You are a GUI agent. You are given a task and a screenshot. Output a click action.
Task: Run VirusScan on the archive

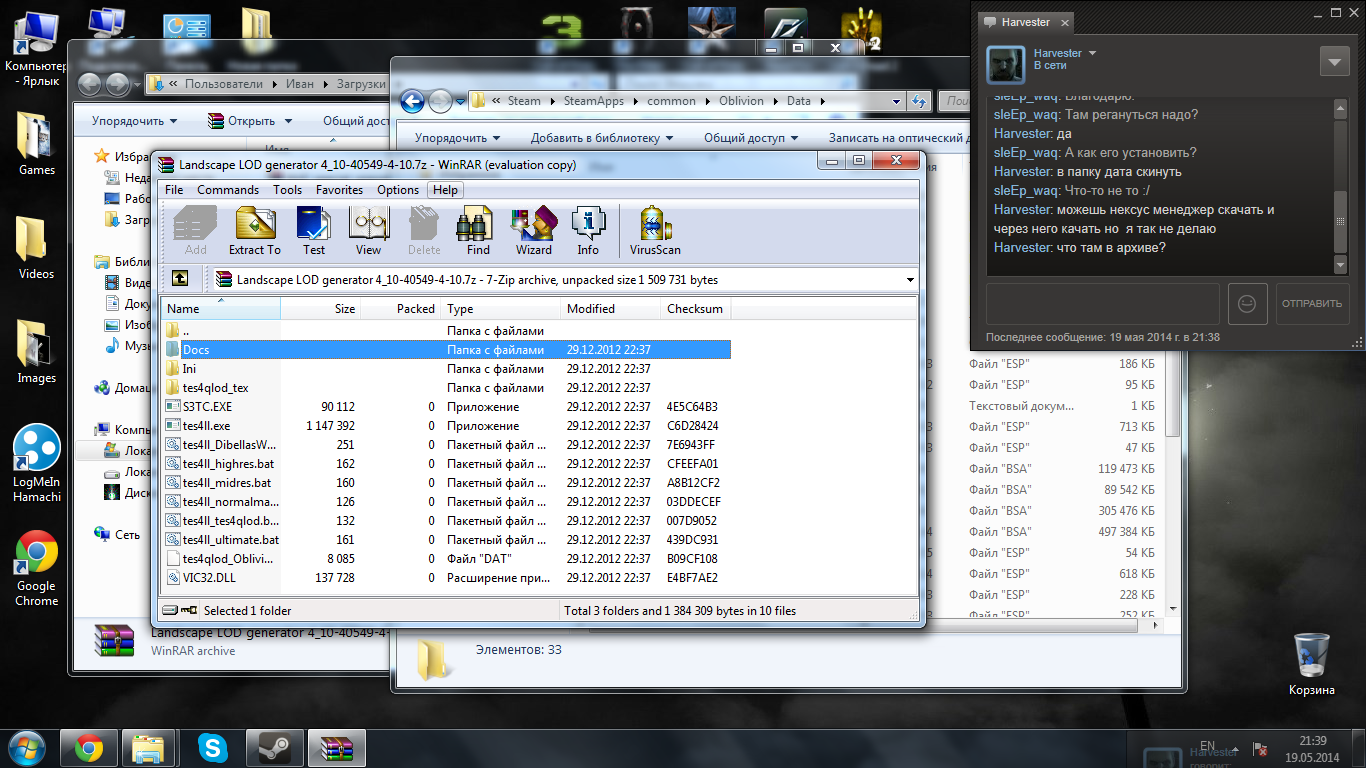[x=655, y=231]
